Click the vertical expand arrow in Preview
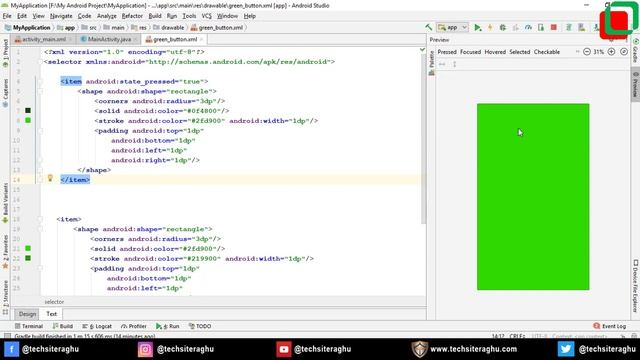Viewport: 640px width, 360px height. click(x=454, y=64)
